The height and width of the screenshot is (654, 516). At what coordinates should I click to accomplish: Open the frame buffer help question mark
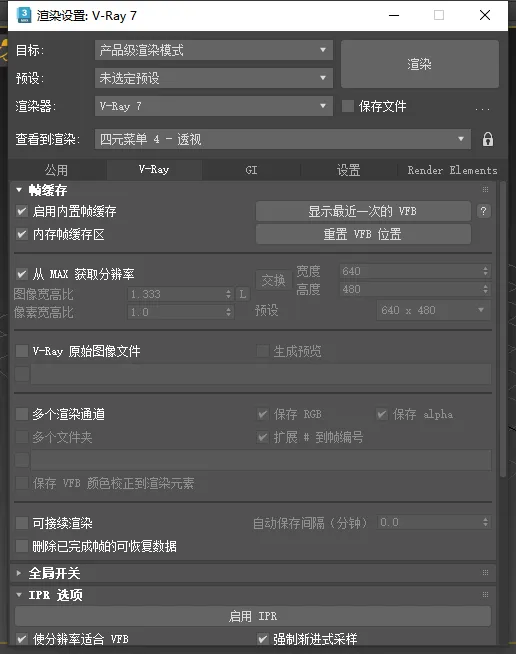coord(483,211)
